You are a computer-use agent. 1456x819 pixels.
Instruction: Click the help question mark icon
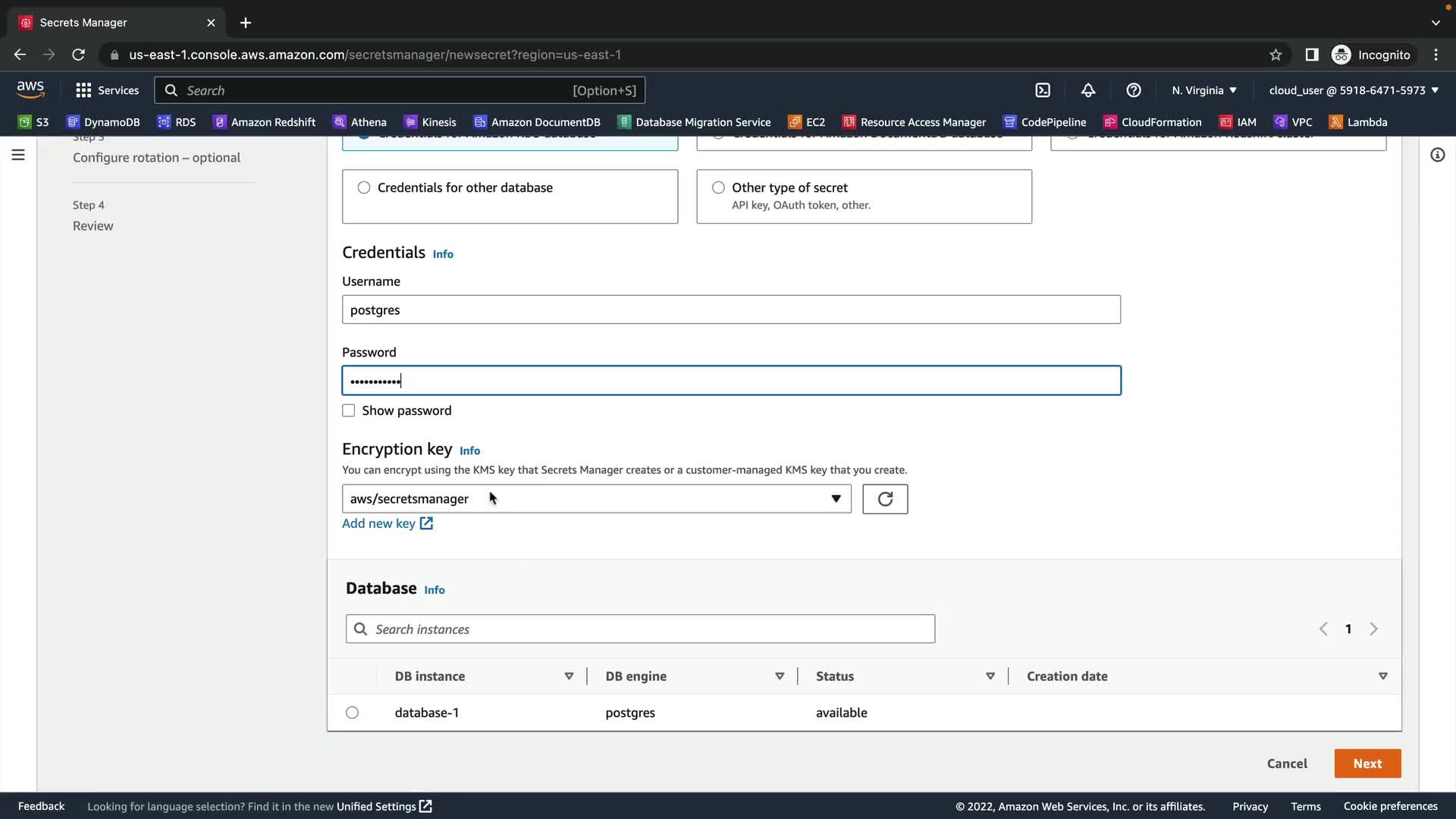1134,90
